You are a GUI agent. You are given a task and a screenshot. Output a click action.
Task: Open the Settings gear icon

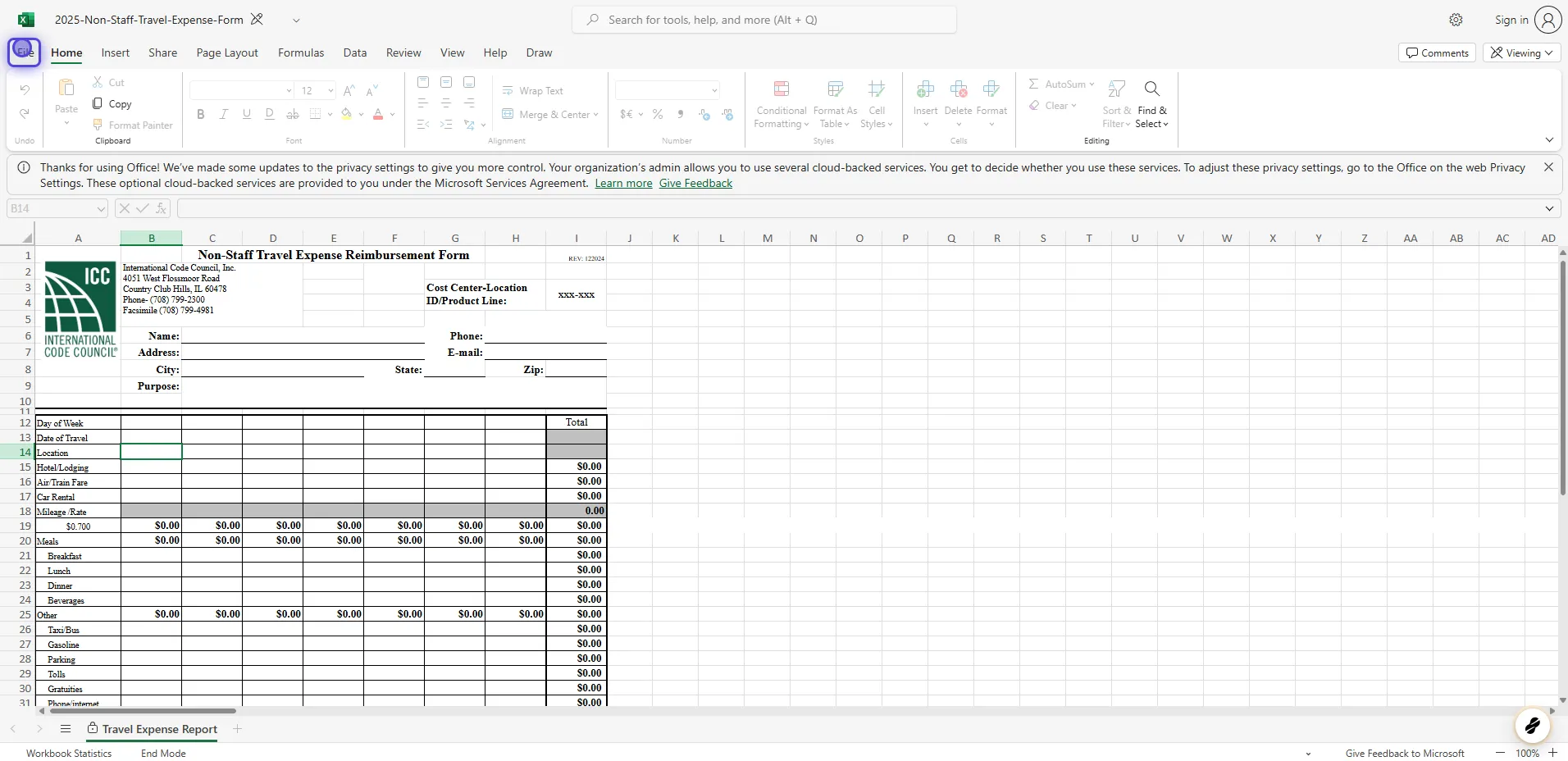pyautogui.click(x=1456, y=20)
